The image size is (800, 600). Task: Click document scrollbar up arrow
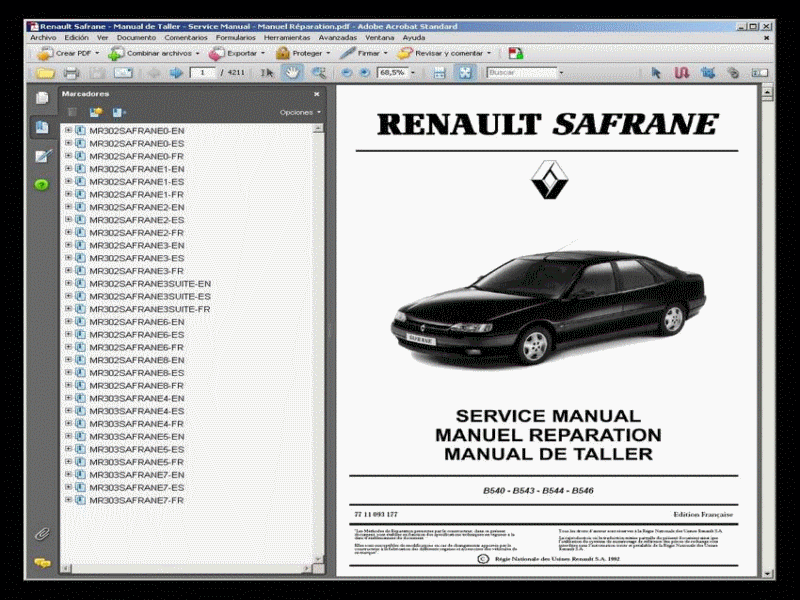coord(767,92)
